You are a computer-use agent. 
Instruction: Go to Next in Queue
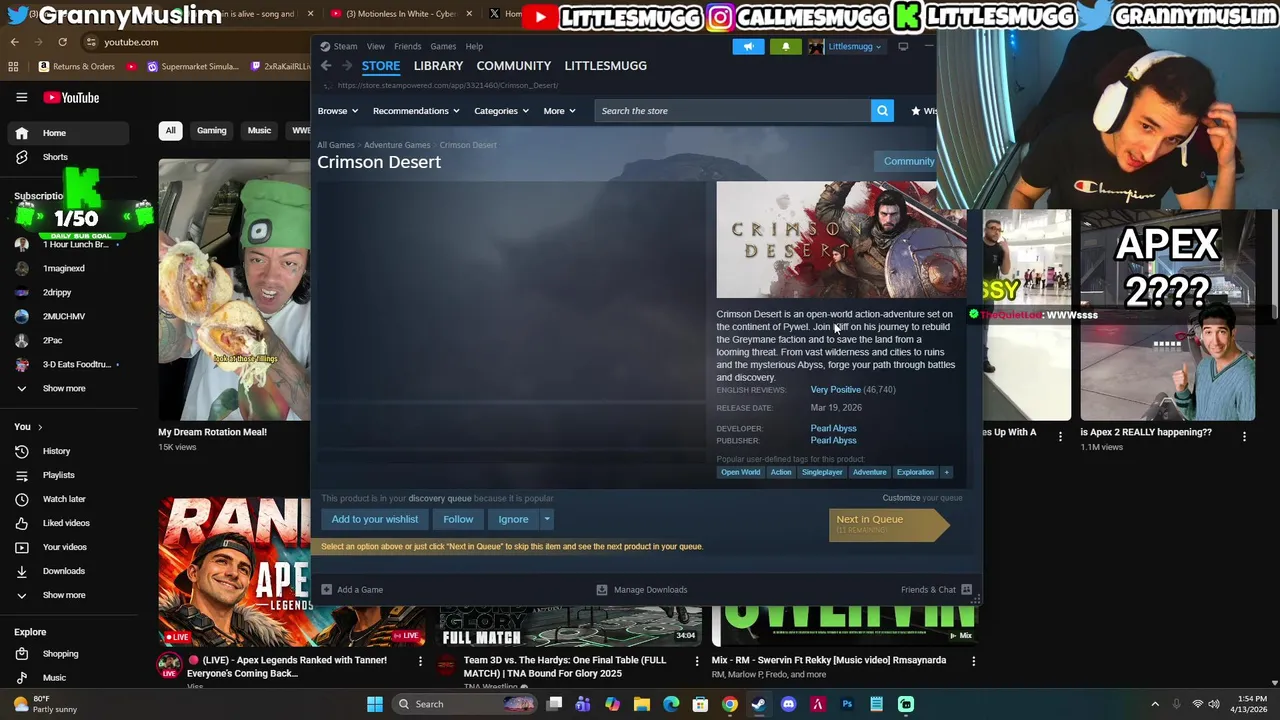[x=888, y=523]
